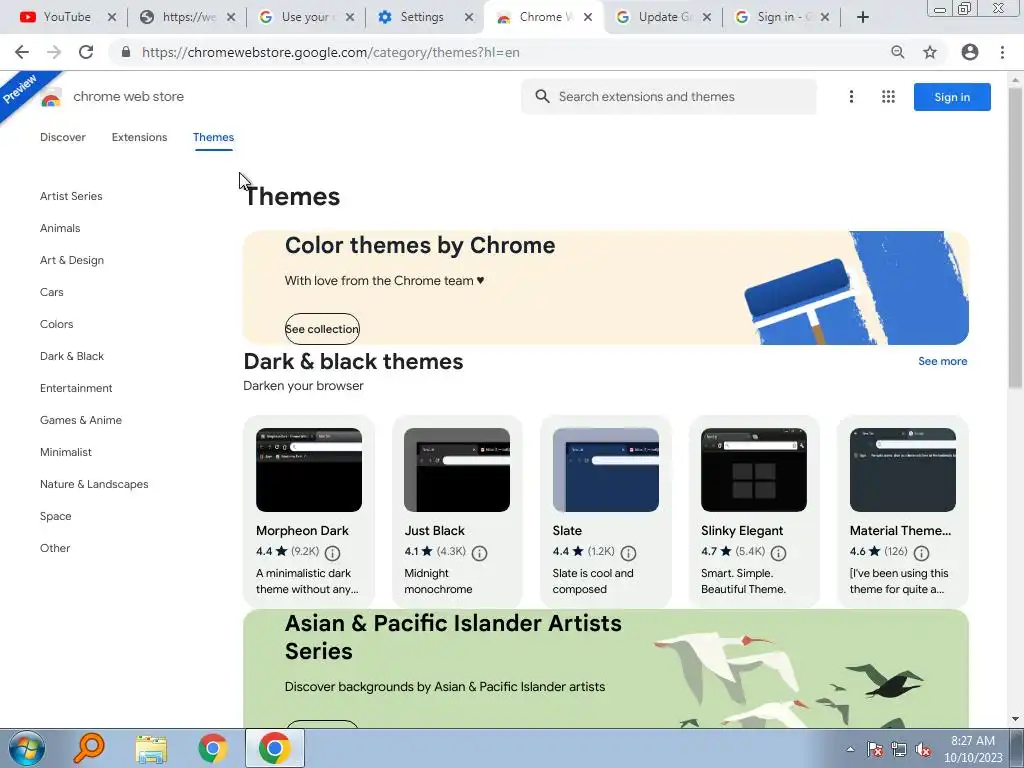The width and height of the screenshot is (1024, 768).
Task: Click info icon on Material Theme card
Action: tap(921, 553)
